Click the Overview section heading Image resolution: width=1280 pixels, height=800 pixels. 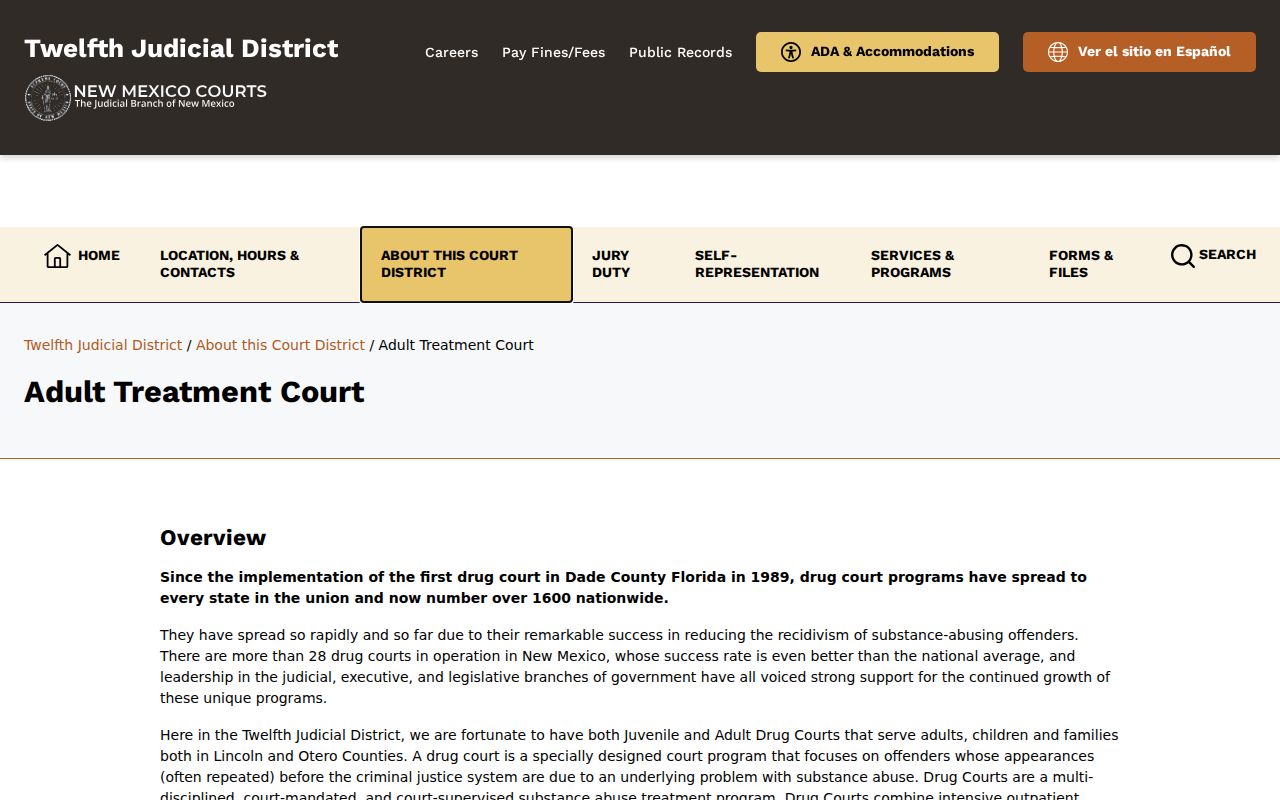coord(213,538)
